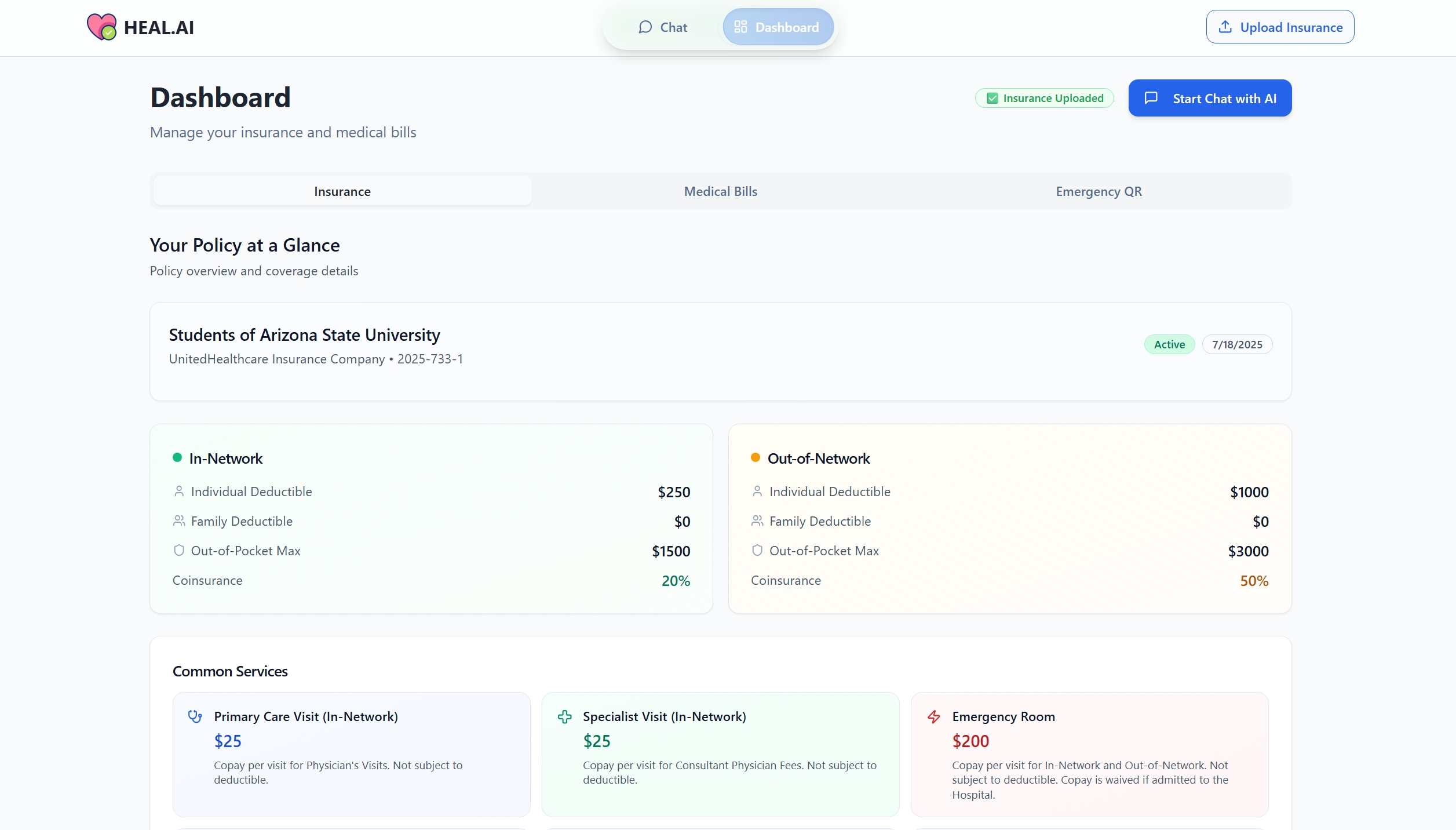1456x830 pixels.
Task: Open the Emergency QR tab
Action: tap(1099, 191)
